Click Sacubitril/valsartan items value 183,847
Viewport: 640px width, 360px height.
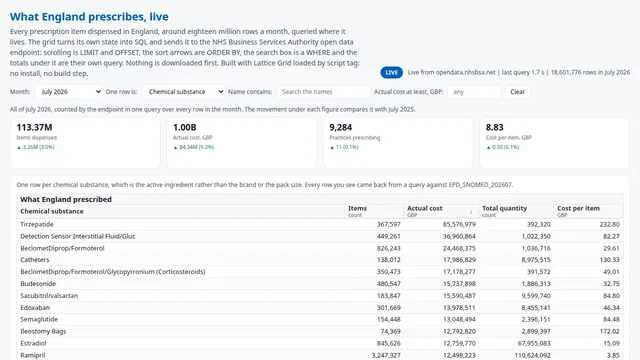coord(389,296)
